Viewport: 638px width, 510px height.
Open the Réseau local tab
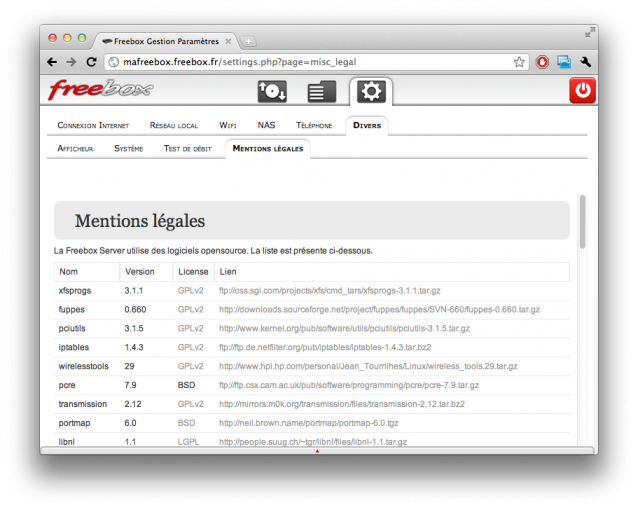pyautogui.click(x=174, y=125)
